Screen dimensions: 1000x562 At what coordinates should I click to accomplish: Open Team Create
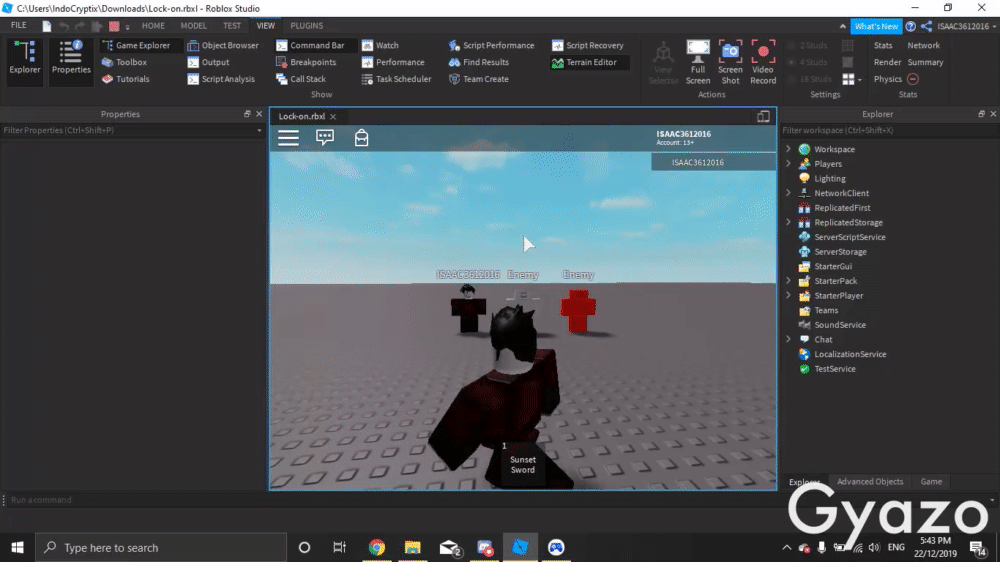[479, 79]
